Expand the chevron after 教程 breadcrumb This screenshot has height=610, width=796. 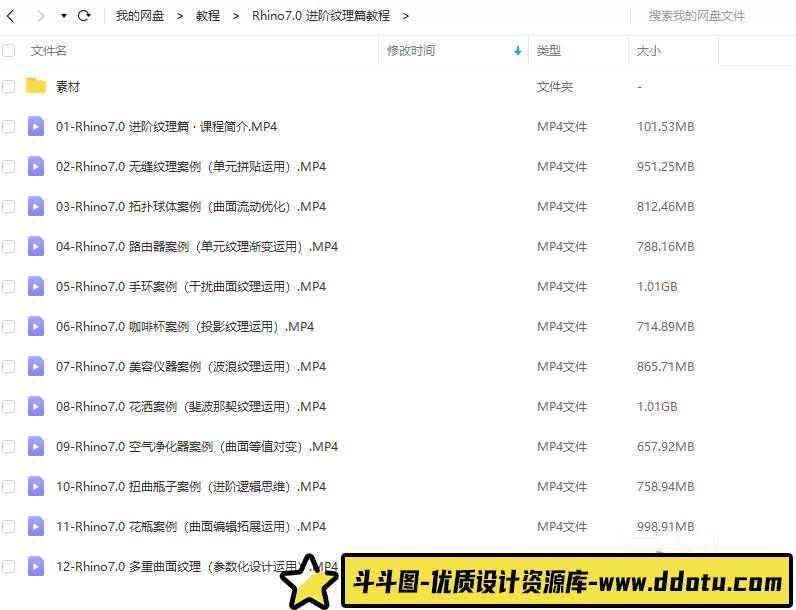point(236,16)
